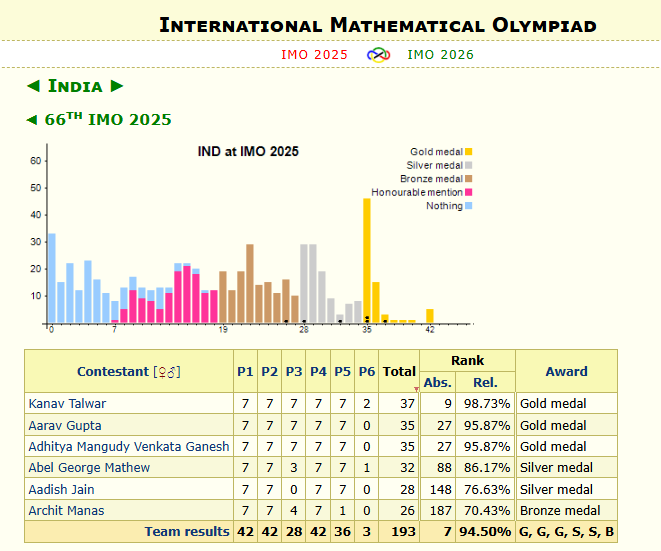Screen dimensions: 661x551
Task: Sort by Rel. rank header
Action: click(x=485, y=382)
